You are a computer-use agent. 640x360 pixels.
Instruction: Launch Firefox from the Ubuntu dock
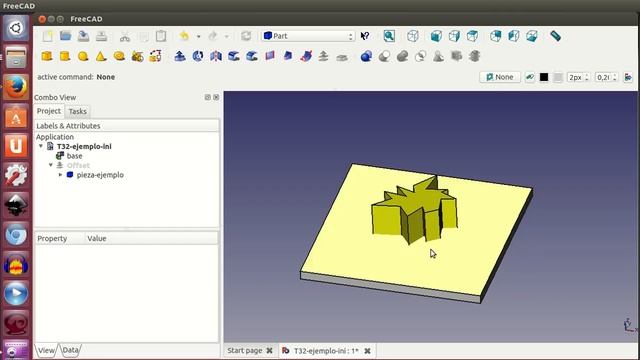tap(16, 87)
